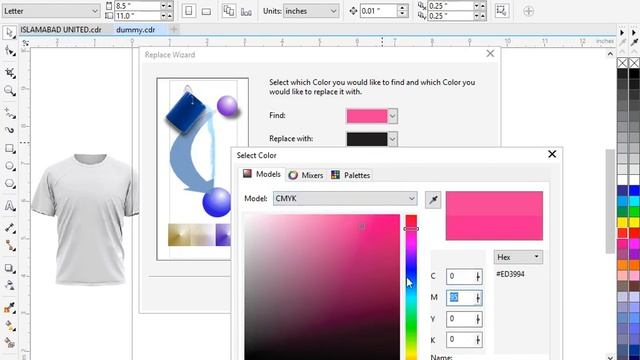Select the Ellipse tool
The width and height of the screenshot is (640, 360).
[x=9, y=166]
